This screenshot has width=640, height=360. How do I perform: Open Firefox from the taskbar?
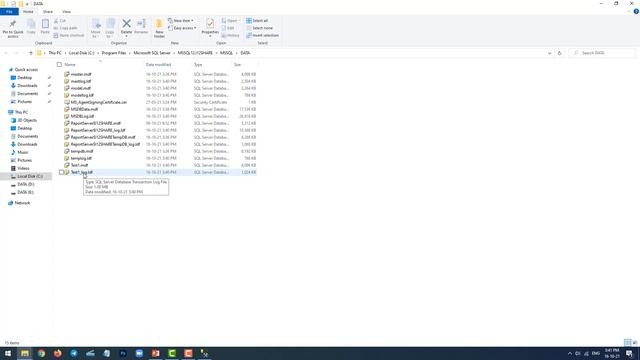[58, 353]
